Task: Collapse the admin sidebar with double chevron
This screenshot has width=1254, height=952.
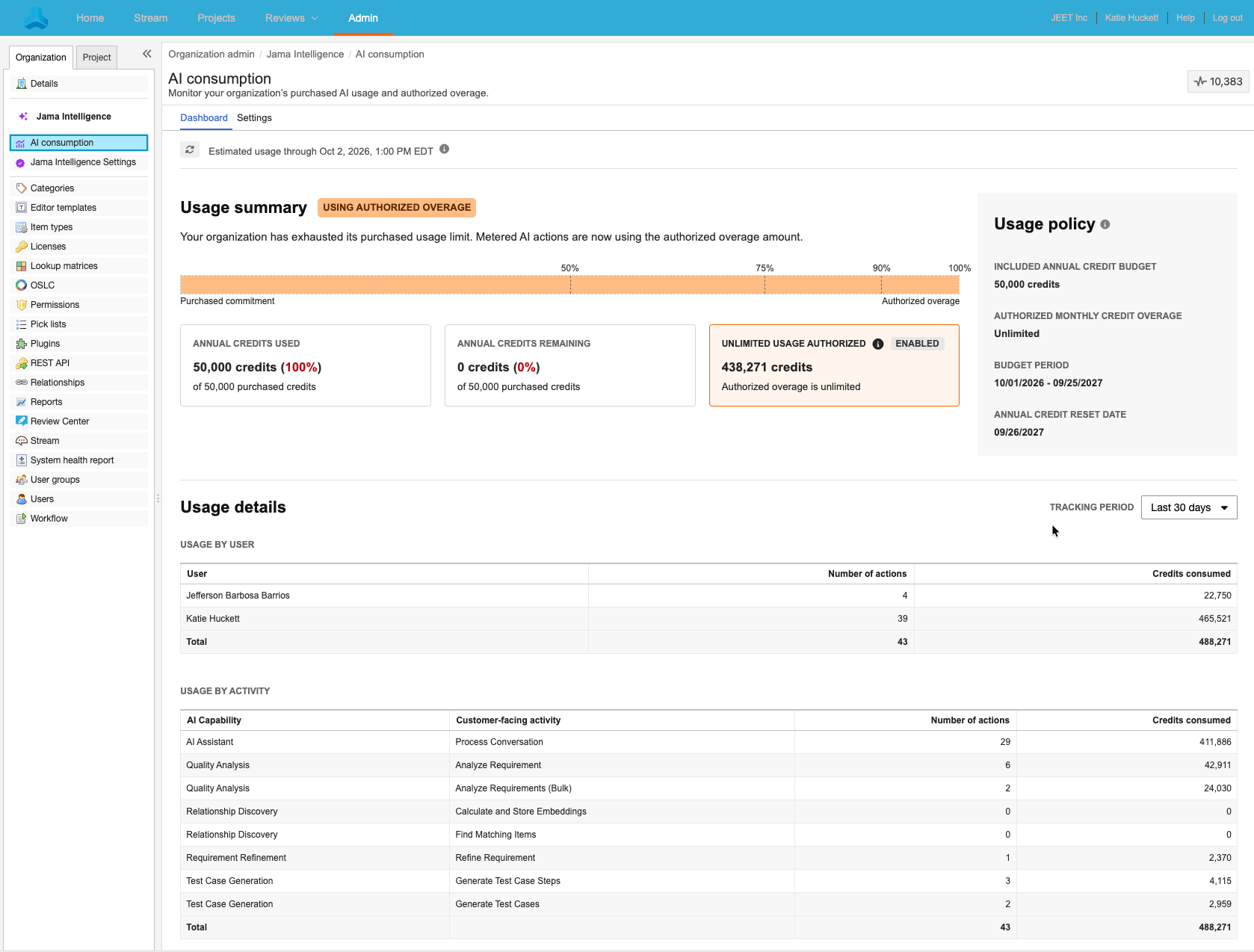Action: point(146,54)
